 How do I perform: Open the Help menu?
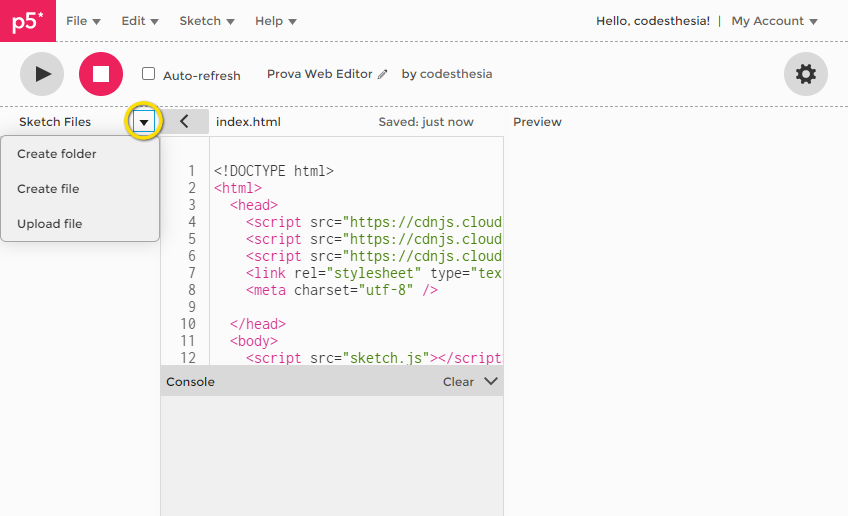pos(275,21)
